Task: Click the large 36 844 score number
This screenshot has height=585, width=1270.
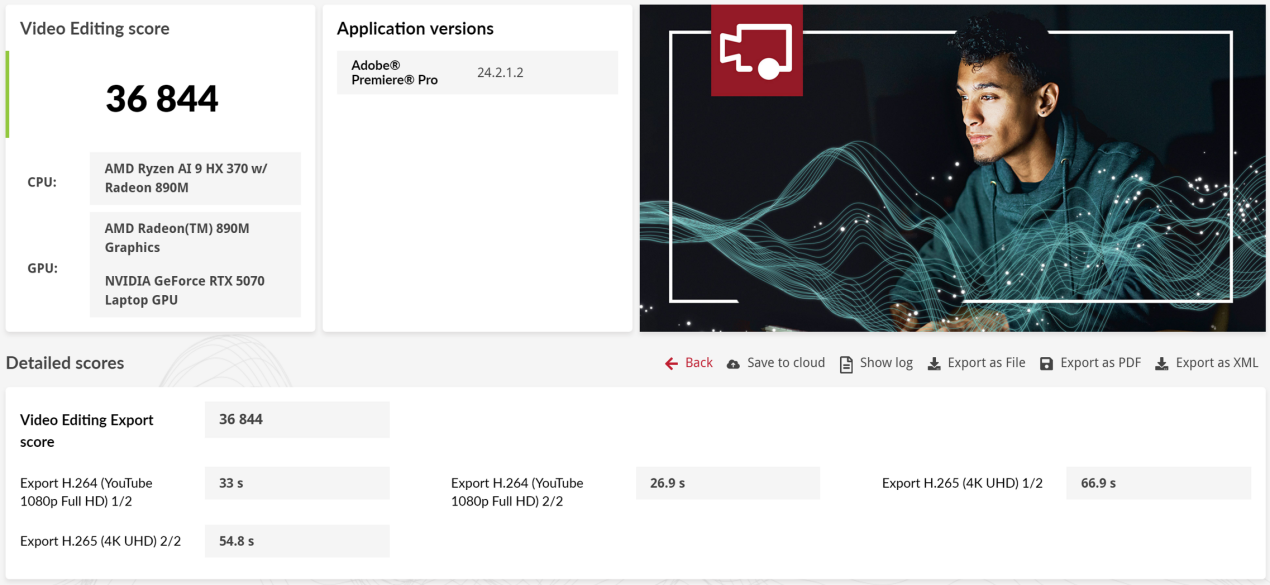Action: (x=162, y=98)
